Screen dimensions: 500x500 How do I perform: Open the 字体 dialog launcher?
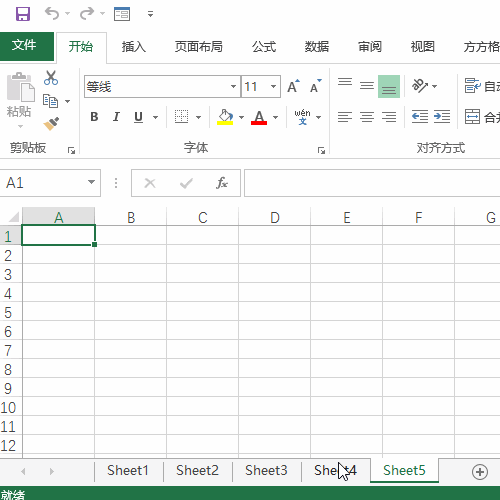pos(321,151)
